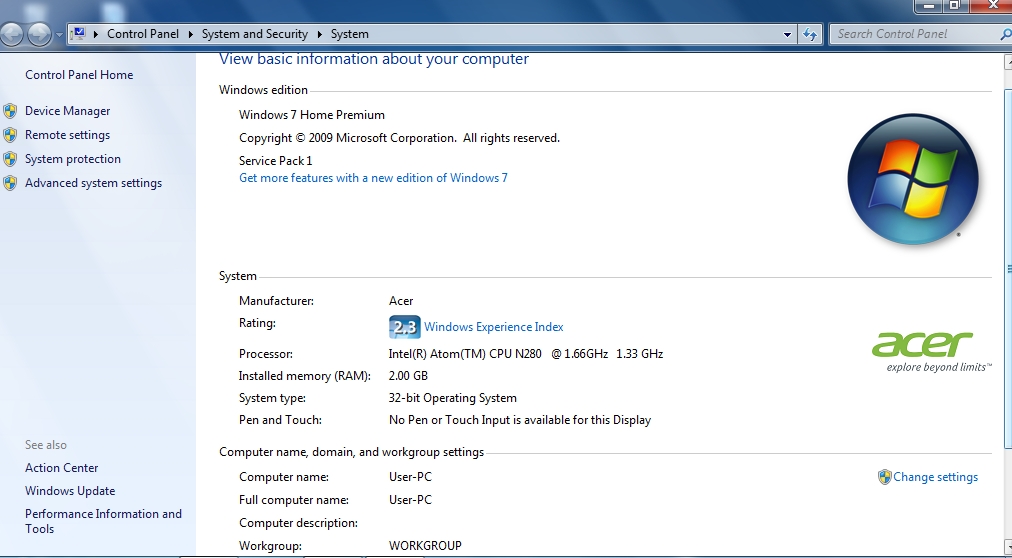Image resolution: width=1012 pixels, height=558 pixels.
Task: Open the Windows Experience Index link
Action: point(493,327)
